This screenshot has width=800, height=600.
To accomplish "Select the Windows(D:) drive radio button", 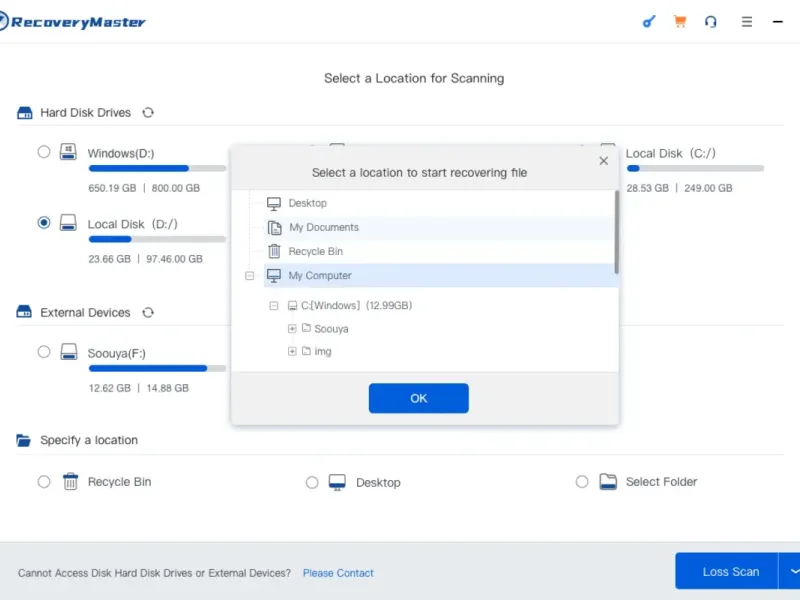I will coord(44,152).
